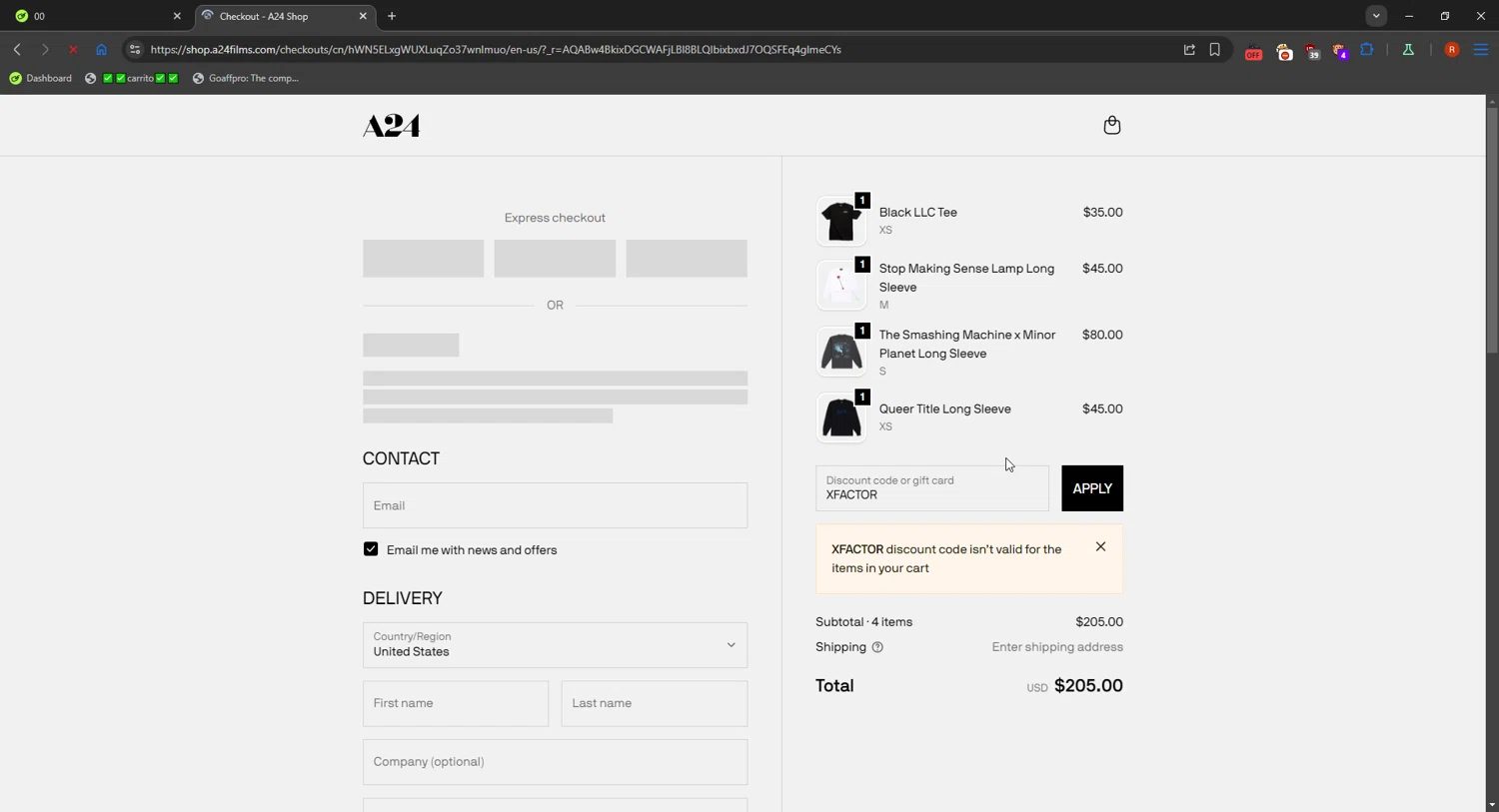Open the Country/Region dropdown

(x=555, y=645)
